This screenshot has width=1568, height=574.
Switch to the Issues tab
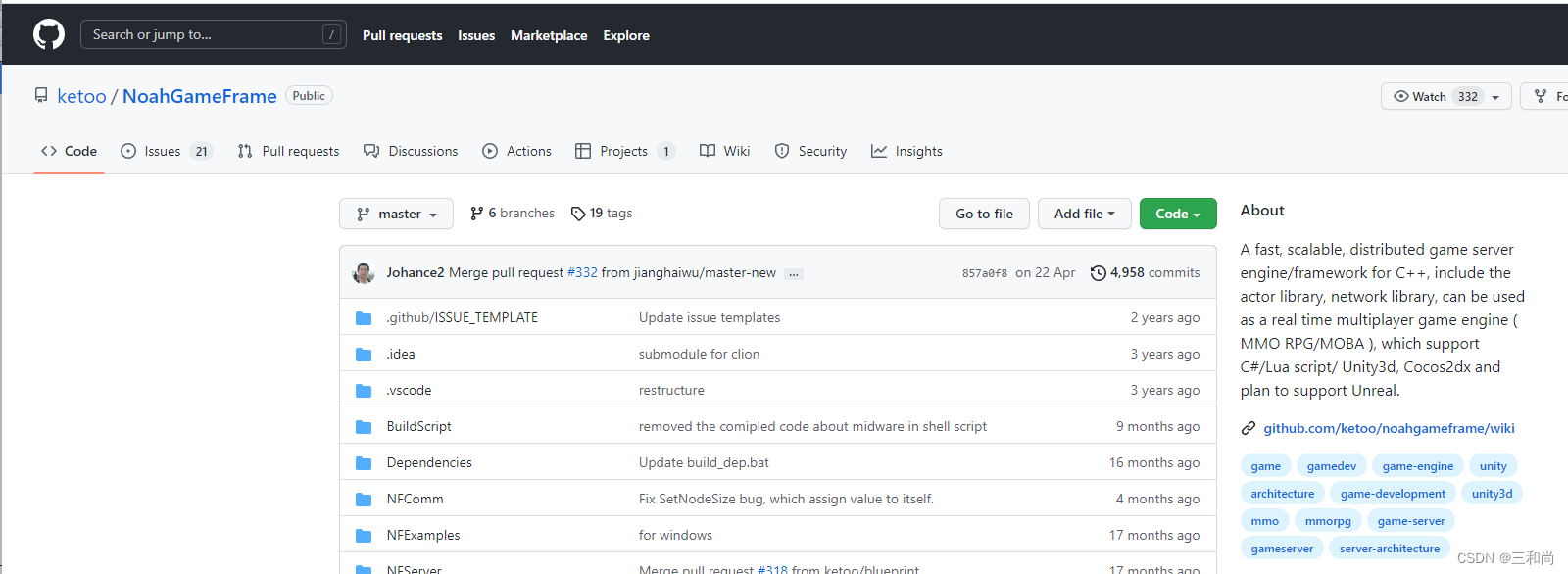(x=166, y=151)
